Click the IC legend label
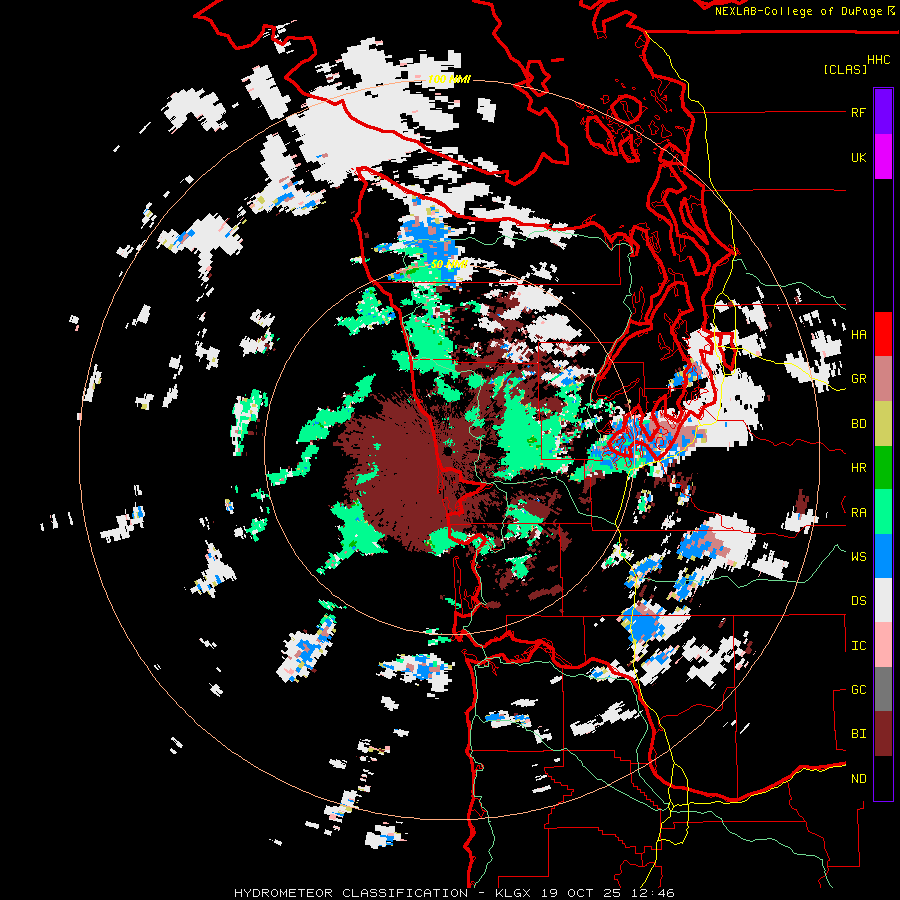 click(858, 646)
